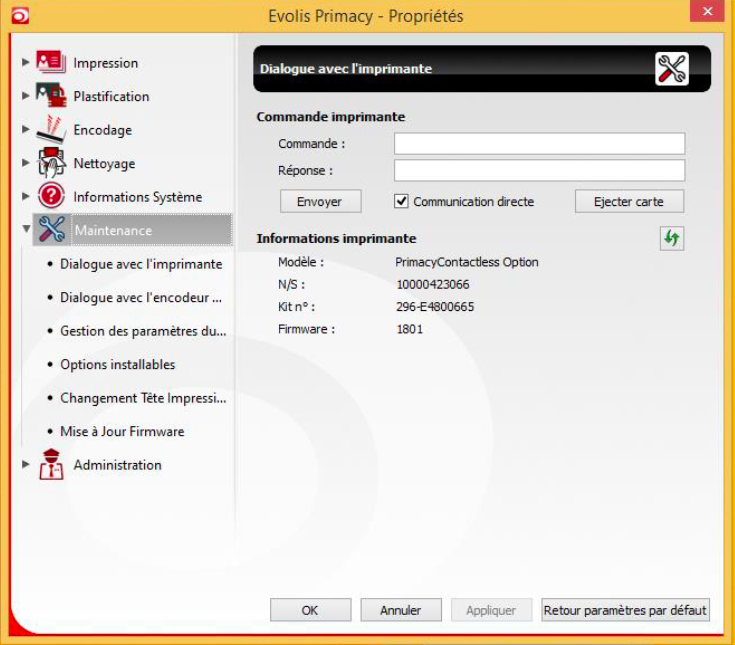Confirm with the OK button
The image size is (735, 645).
pyautogui.click(x=310, y=610)
